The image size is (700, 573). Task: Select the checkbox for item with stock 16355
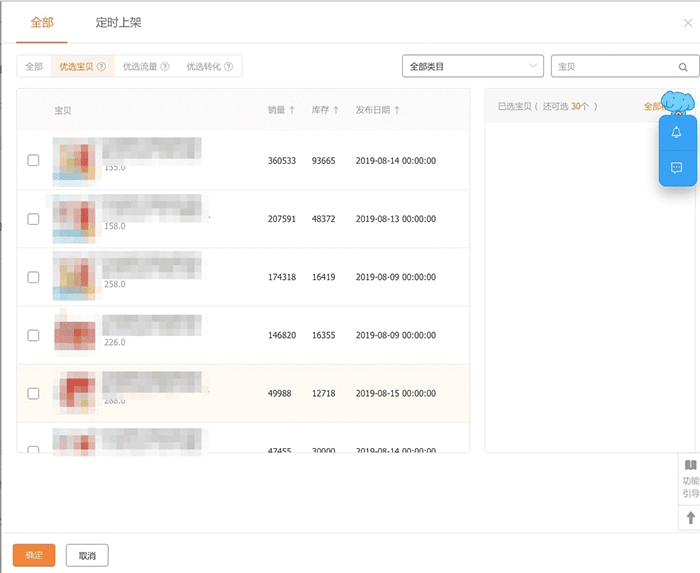(33, 335)
